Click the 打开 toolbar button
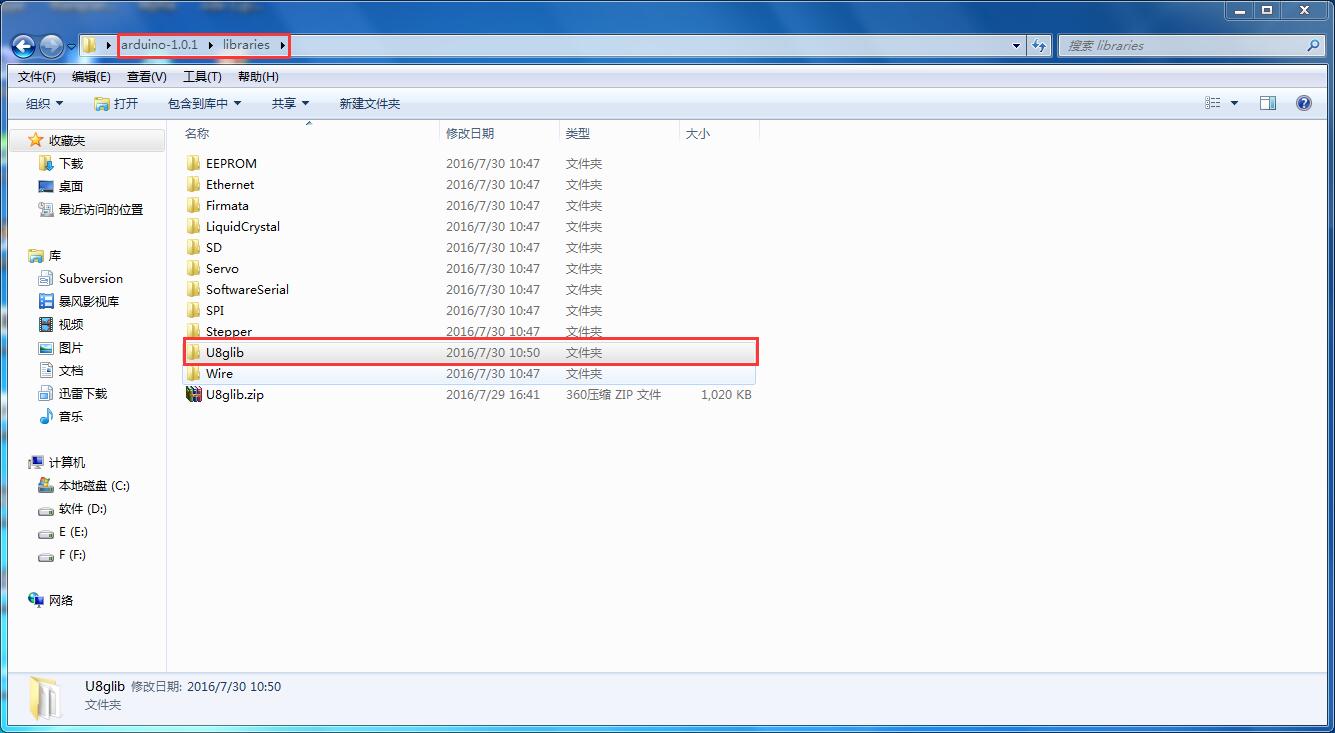1335x733 pixels. point(116,103)
